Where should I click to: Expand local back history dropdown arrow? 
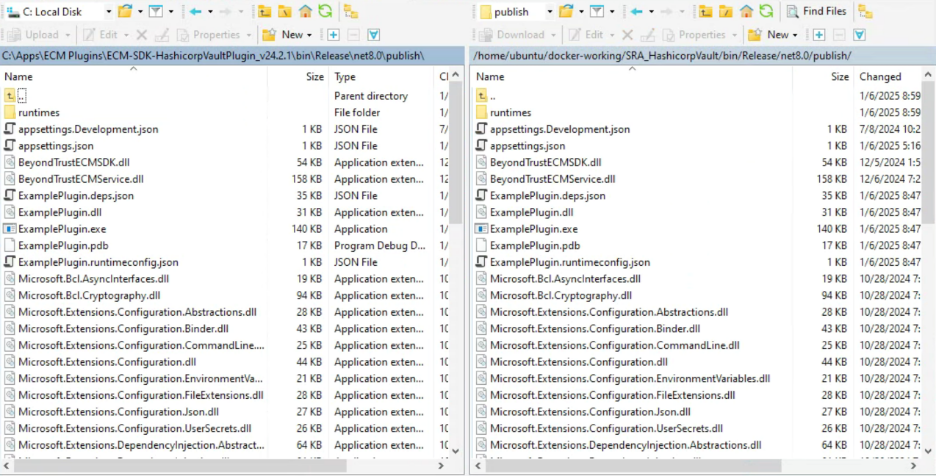point(210,11)
